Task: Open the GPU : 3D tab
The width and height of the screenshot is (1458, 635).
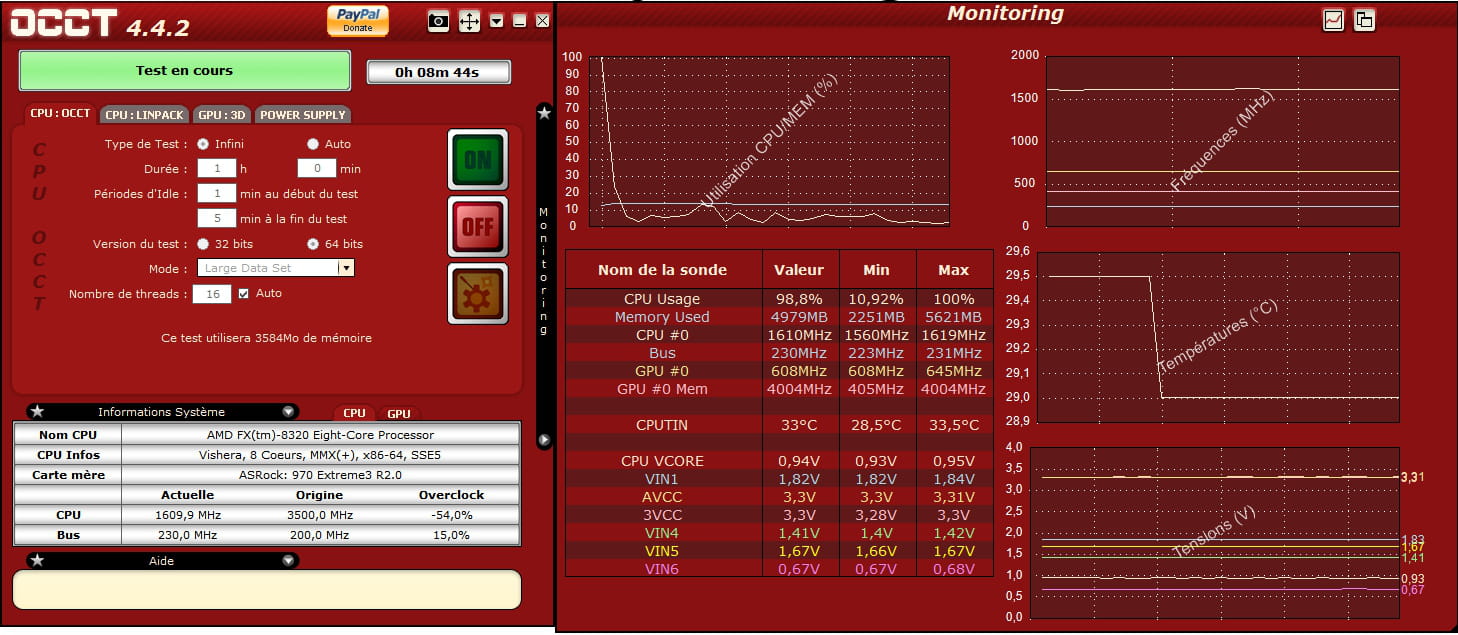Action: pos(222,115)
